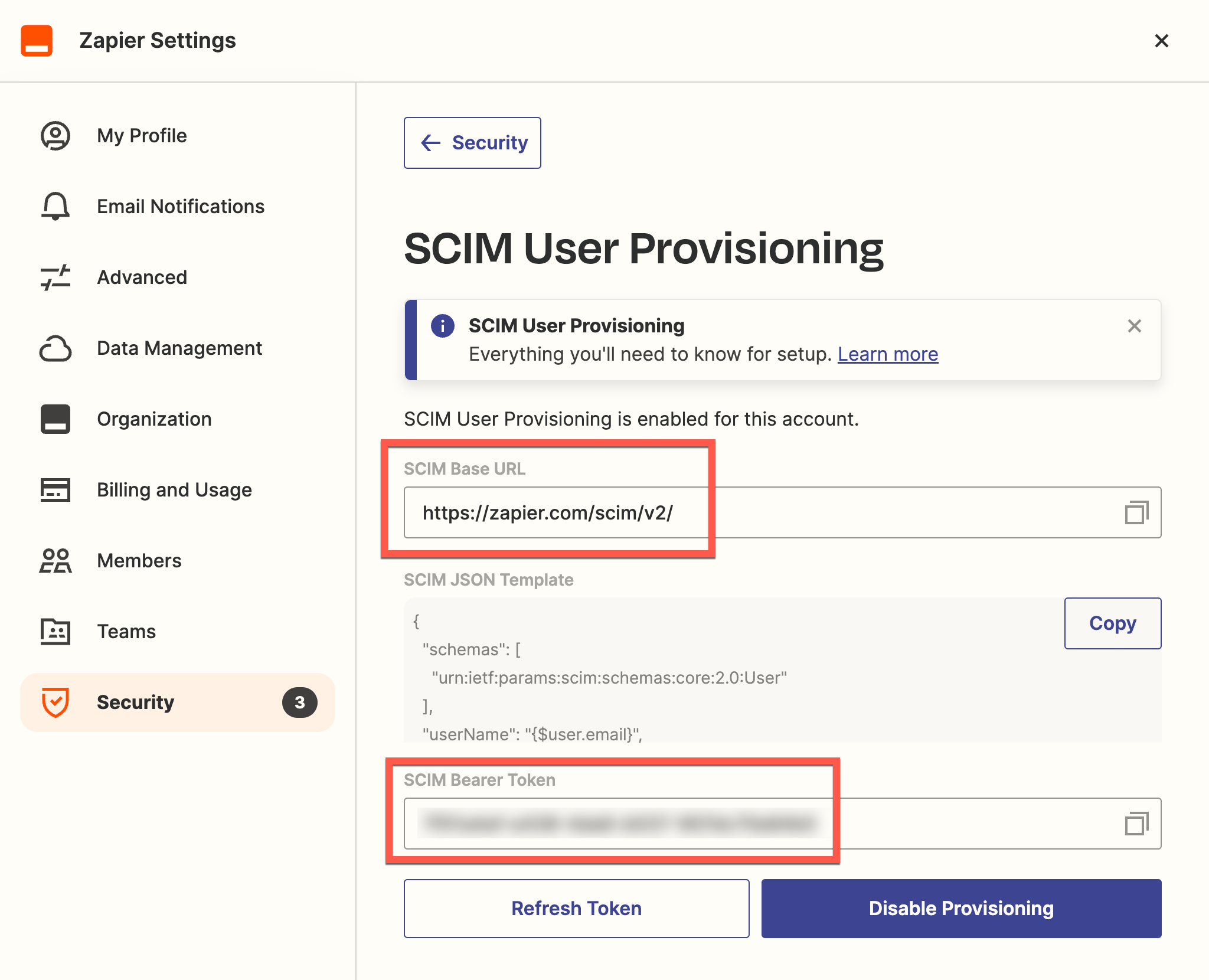
Task: Copy the SCIM JSON Template
Action: (x=1113, y=623)
